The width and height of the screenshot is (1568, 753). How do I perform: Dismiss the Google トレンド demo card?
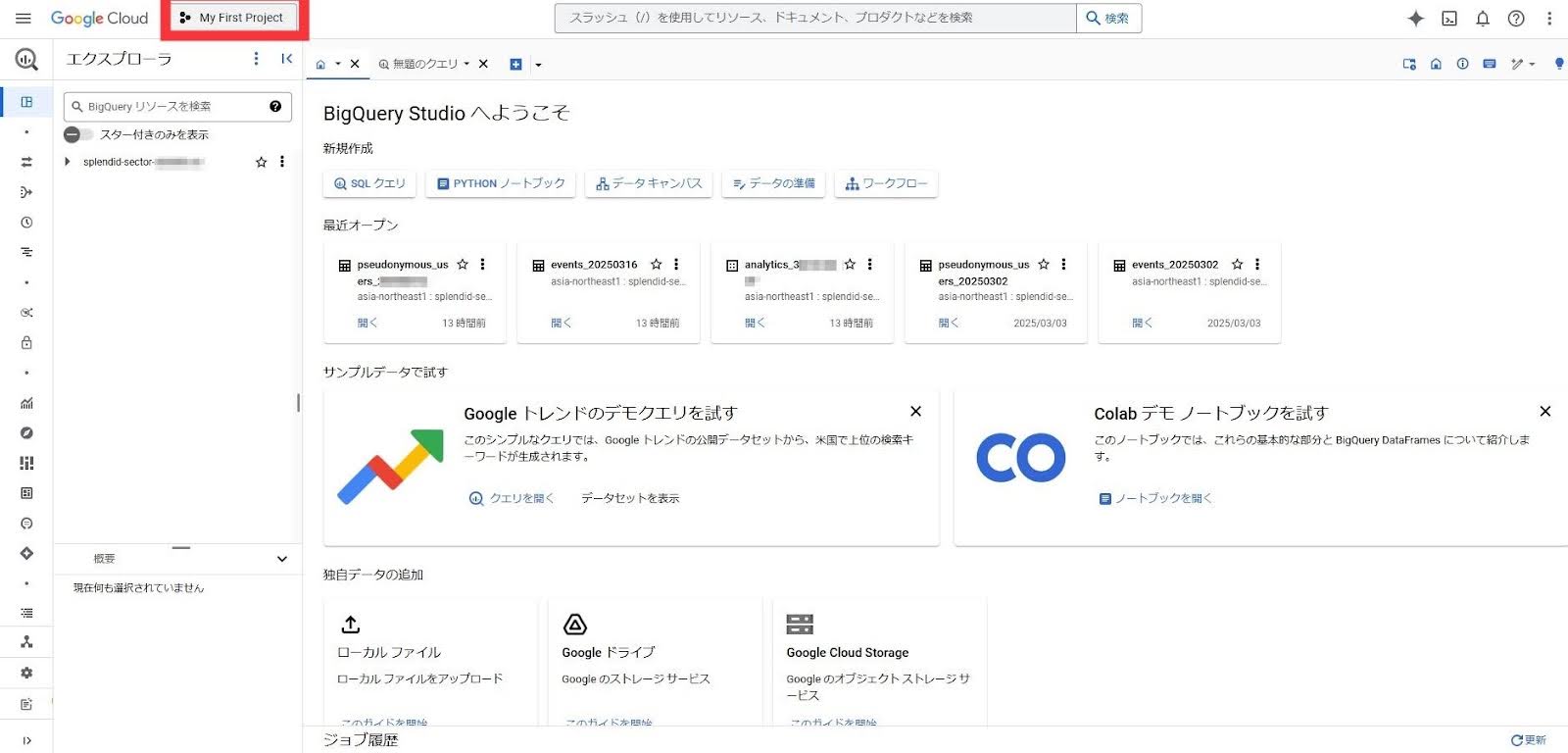click(915, 412)
